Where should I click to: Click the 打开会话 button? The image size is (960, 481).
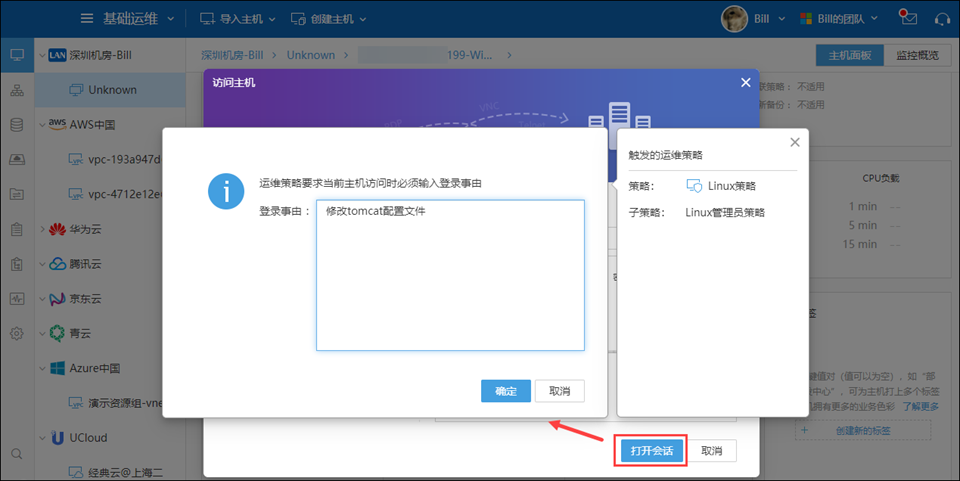(x=653, y=451)
